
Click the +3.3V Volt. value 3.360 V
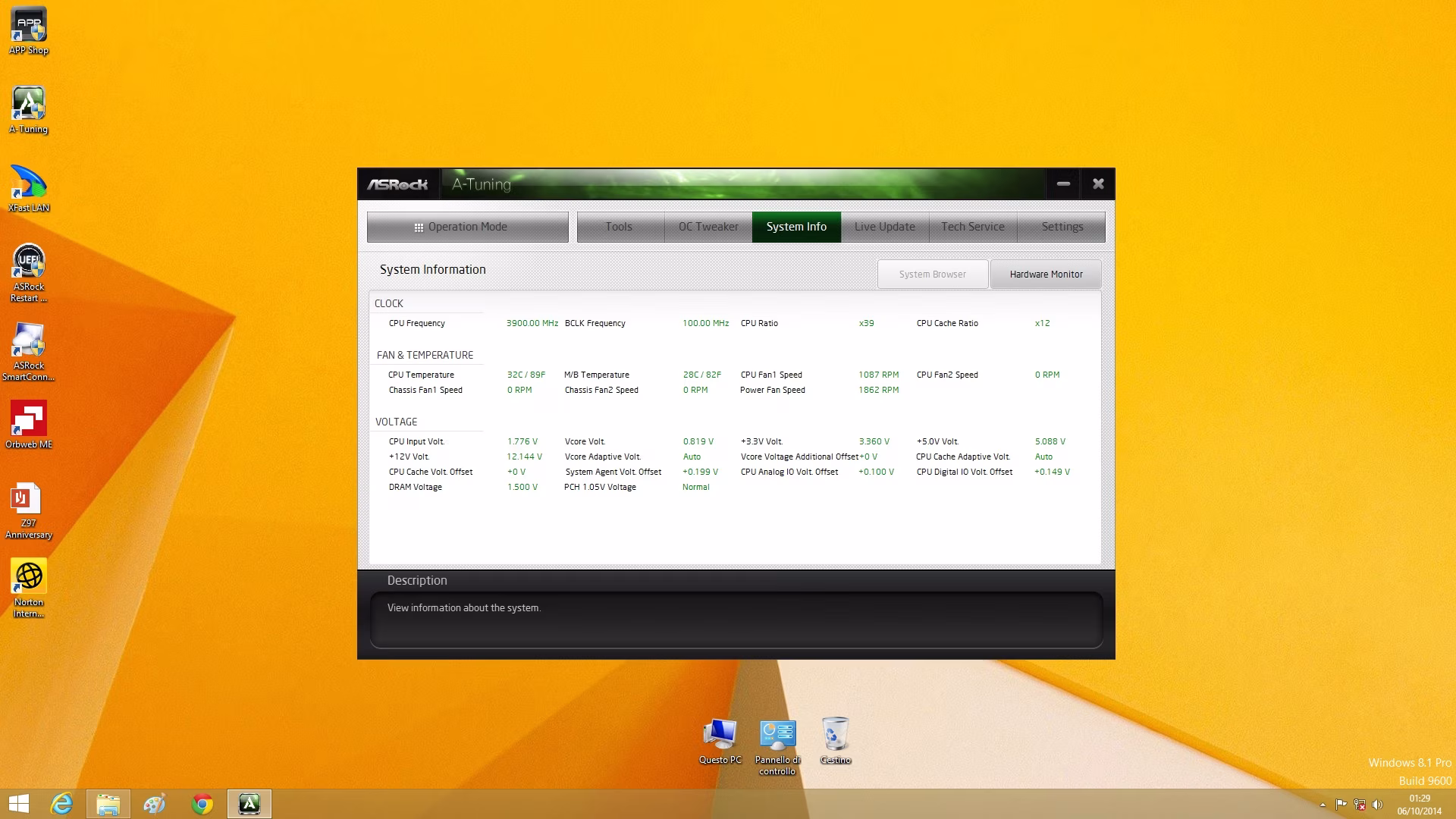(874, 441)
